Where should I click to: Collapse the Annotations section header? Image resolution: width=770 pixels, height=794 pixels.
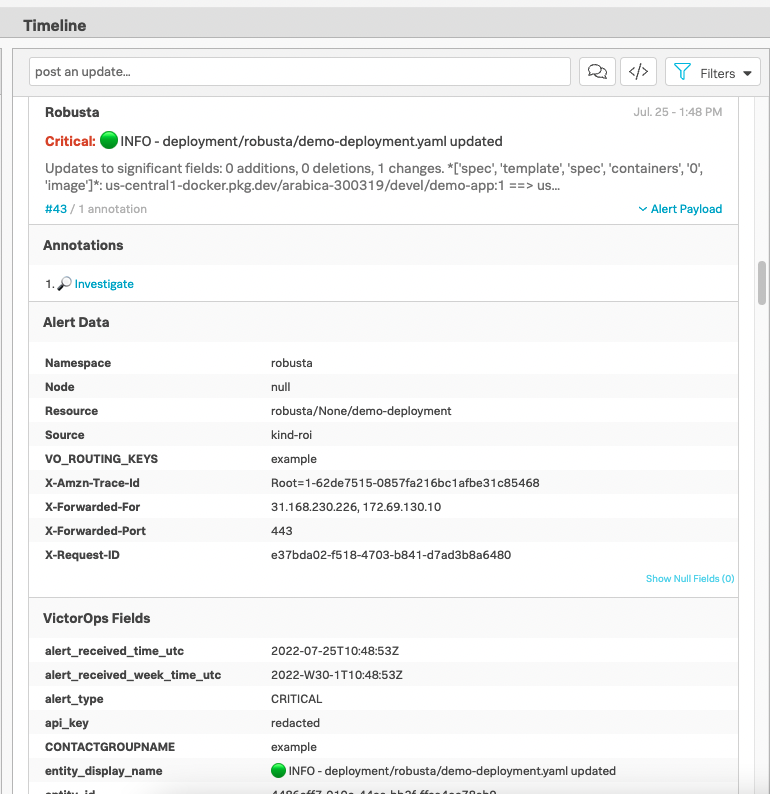point(83,245)
